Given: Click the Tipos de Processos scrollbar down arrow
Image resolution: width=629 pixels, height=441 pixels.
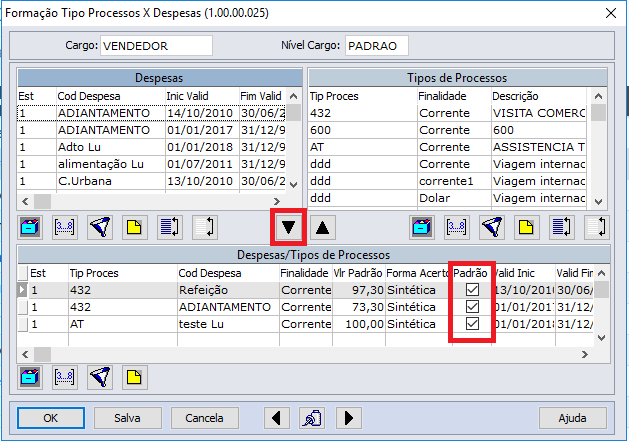Looking at the screenshot, I should click(598, 201).
